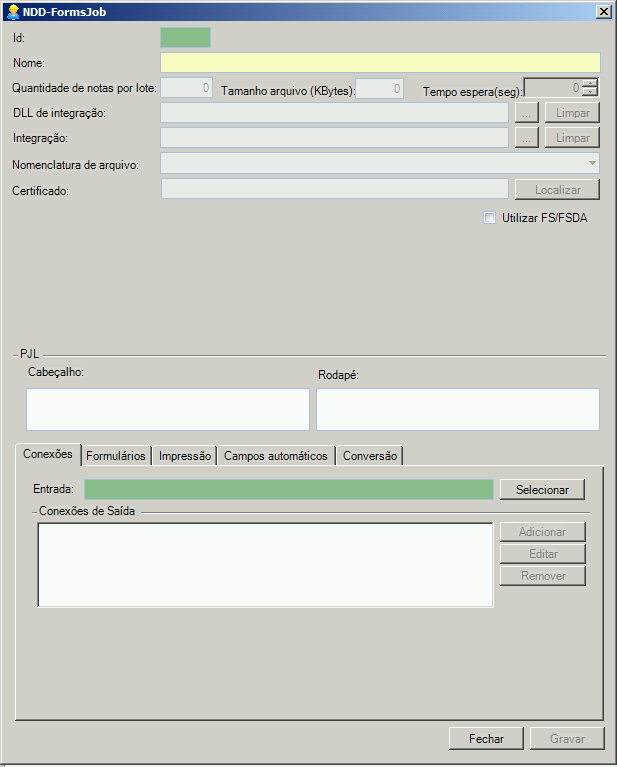Decrease Tempo espera with down arrow
The image size is (617, 767).
point(591,92)
